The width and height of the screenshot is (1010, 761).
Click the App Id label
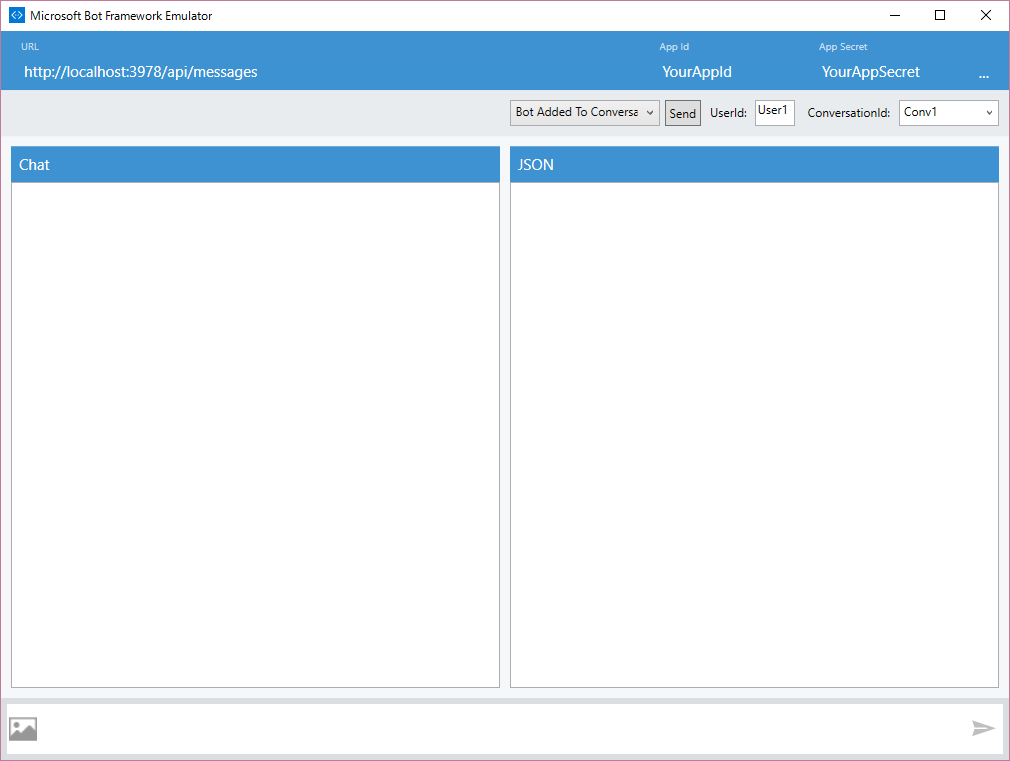tap(674, 46)
